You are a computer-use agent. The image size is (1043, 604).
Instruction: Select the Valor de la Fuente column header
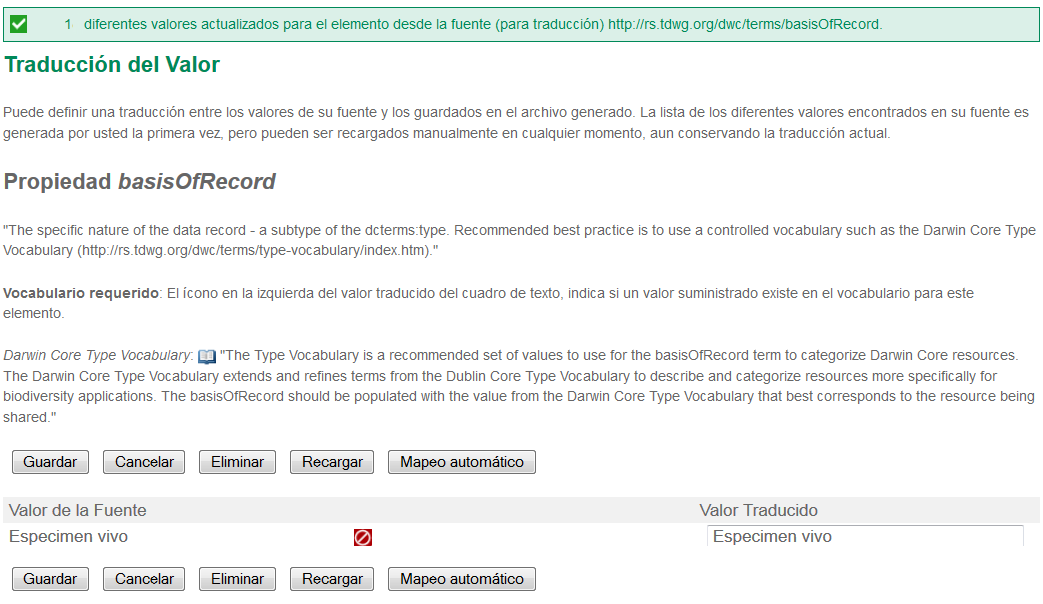coord(77,510)
